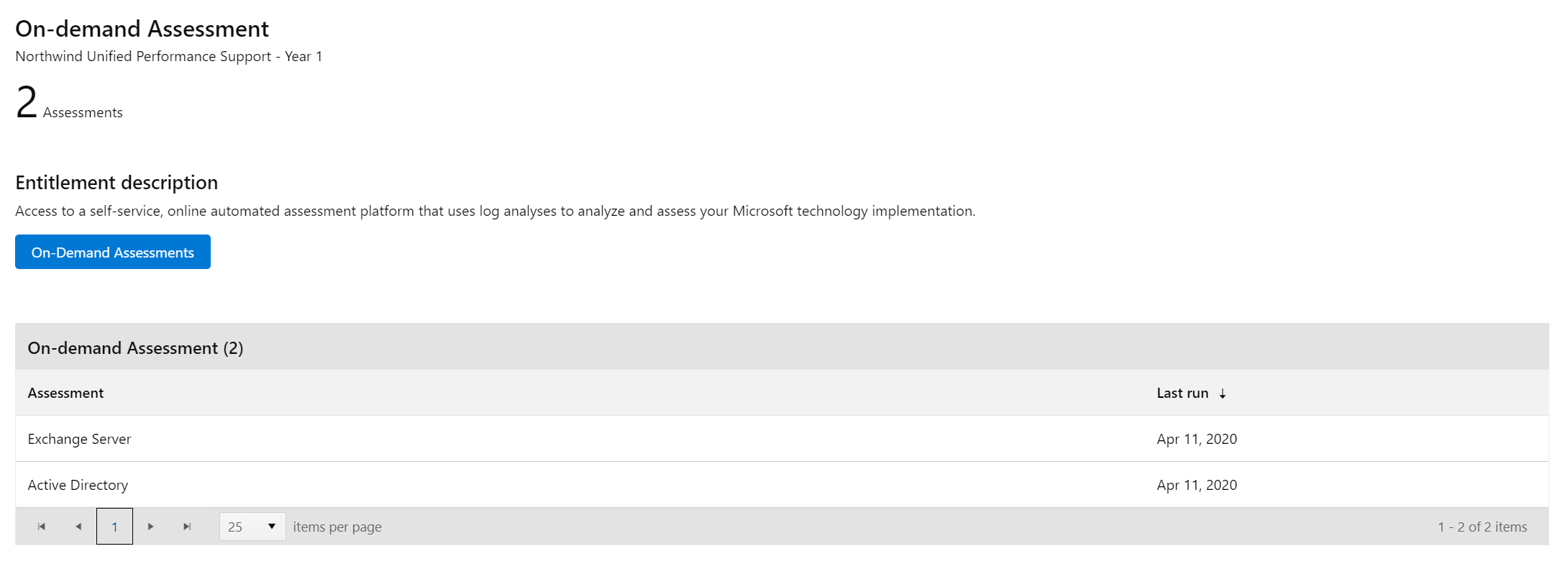Click the next page arrow

150,527
